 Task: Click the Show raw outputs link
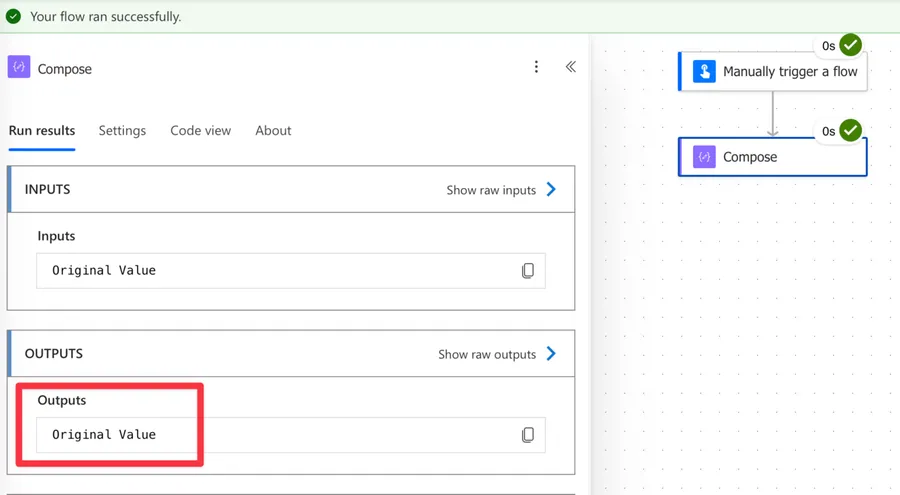(x=487, y=354)
